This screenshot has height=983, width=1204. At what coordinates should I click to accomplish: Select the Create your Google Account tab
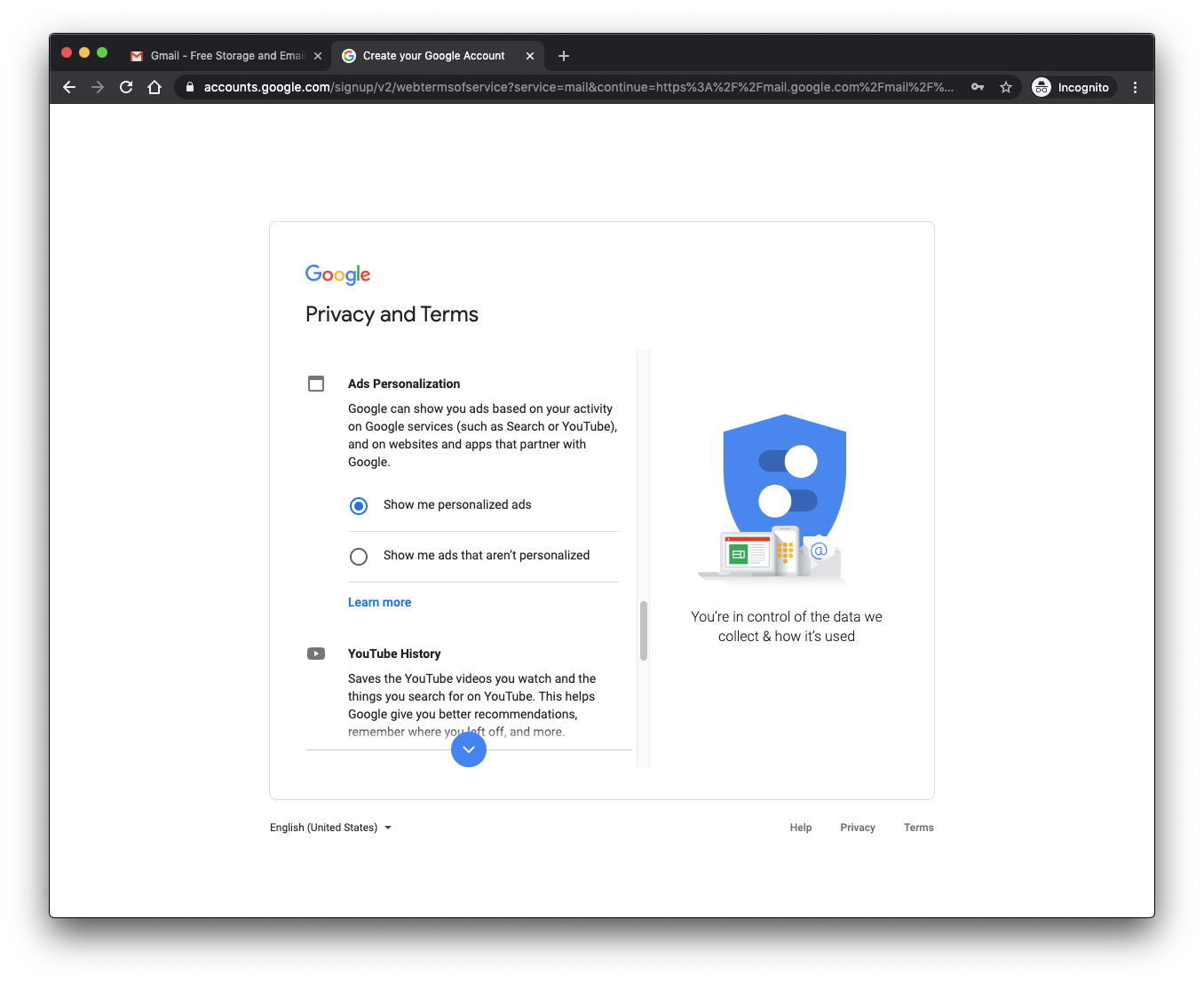coord(433,56)
